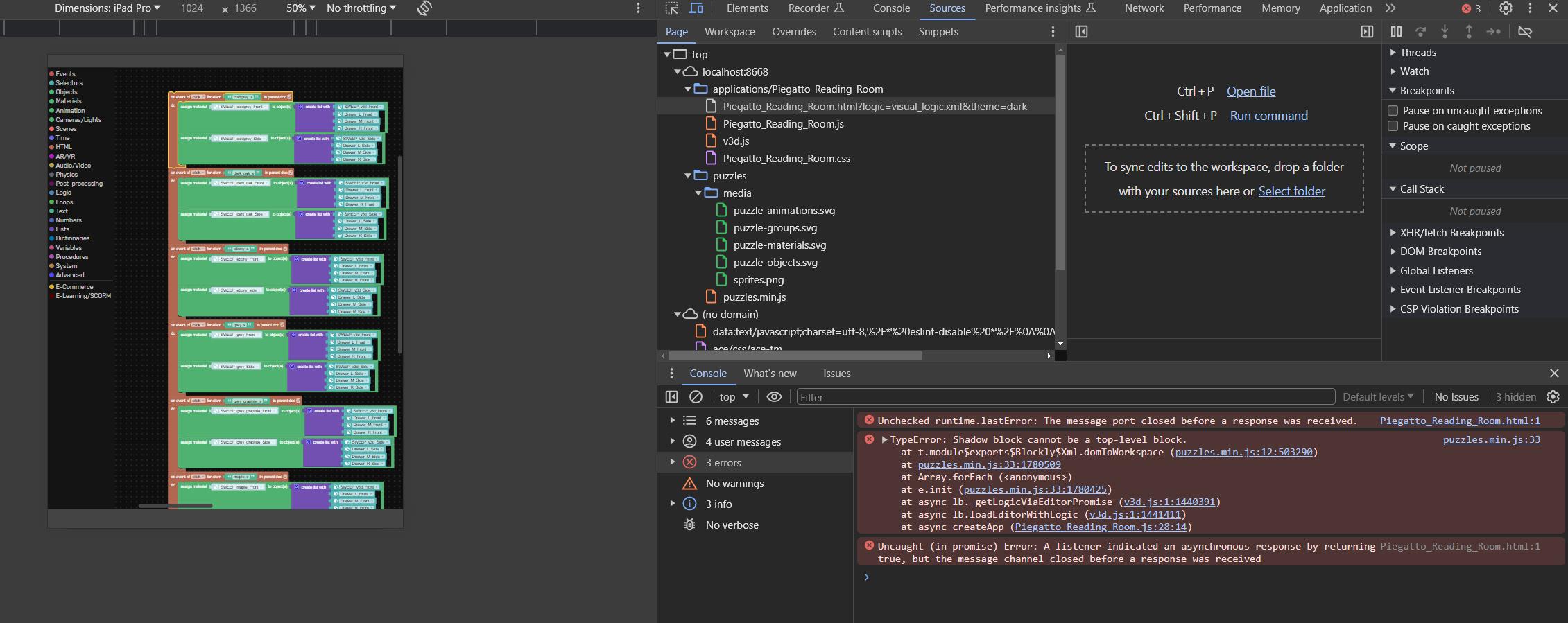Open v3d.js:1:1440391 stack link
1568x623 pixels.
(1169, 502)
